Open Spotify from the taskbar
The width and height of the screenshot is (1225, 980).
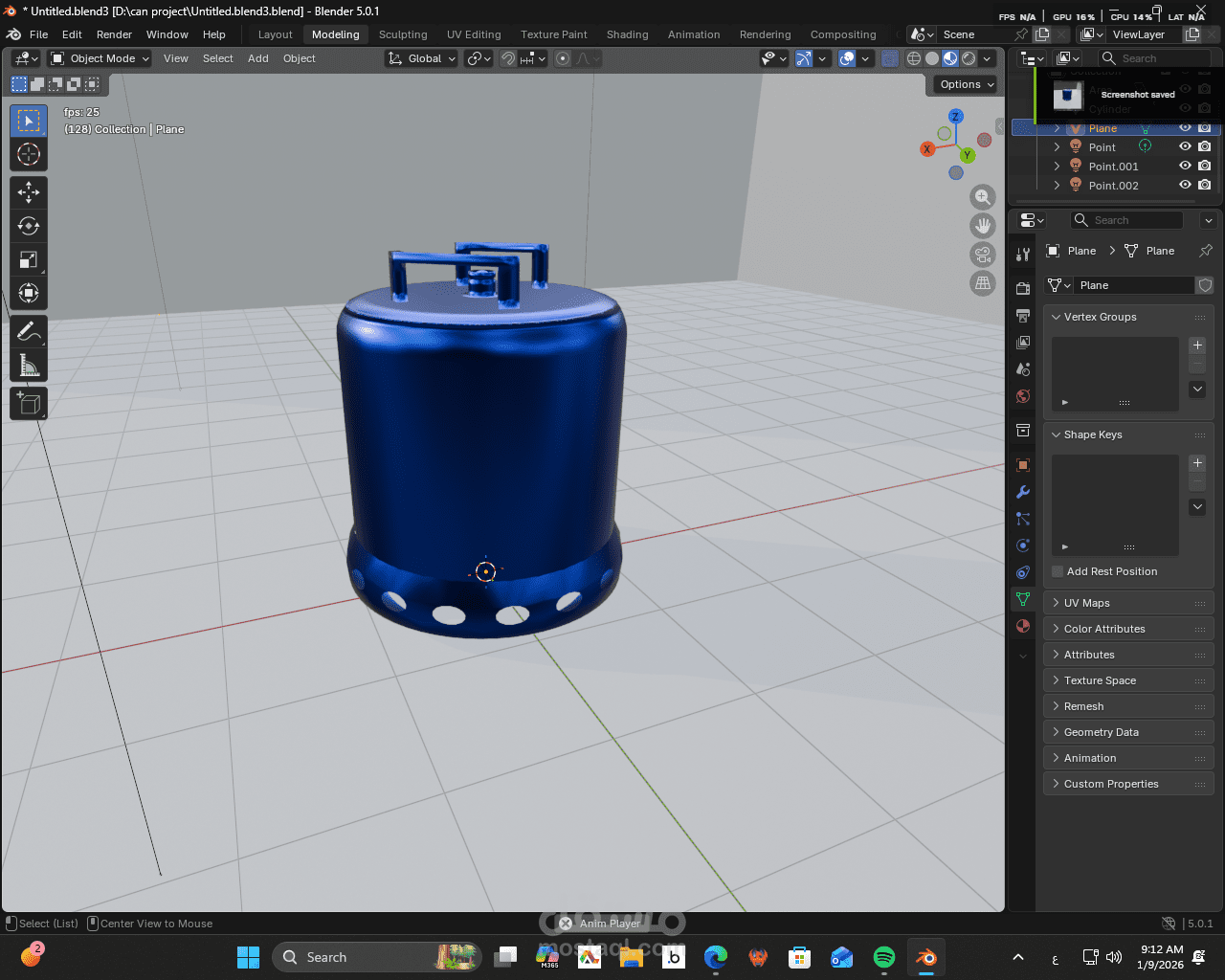(x=884, y=957)
